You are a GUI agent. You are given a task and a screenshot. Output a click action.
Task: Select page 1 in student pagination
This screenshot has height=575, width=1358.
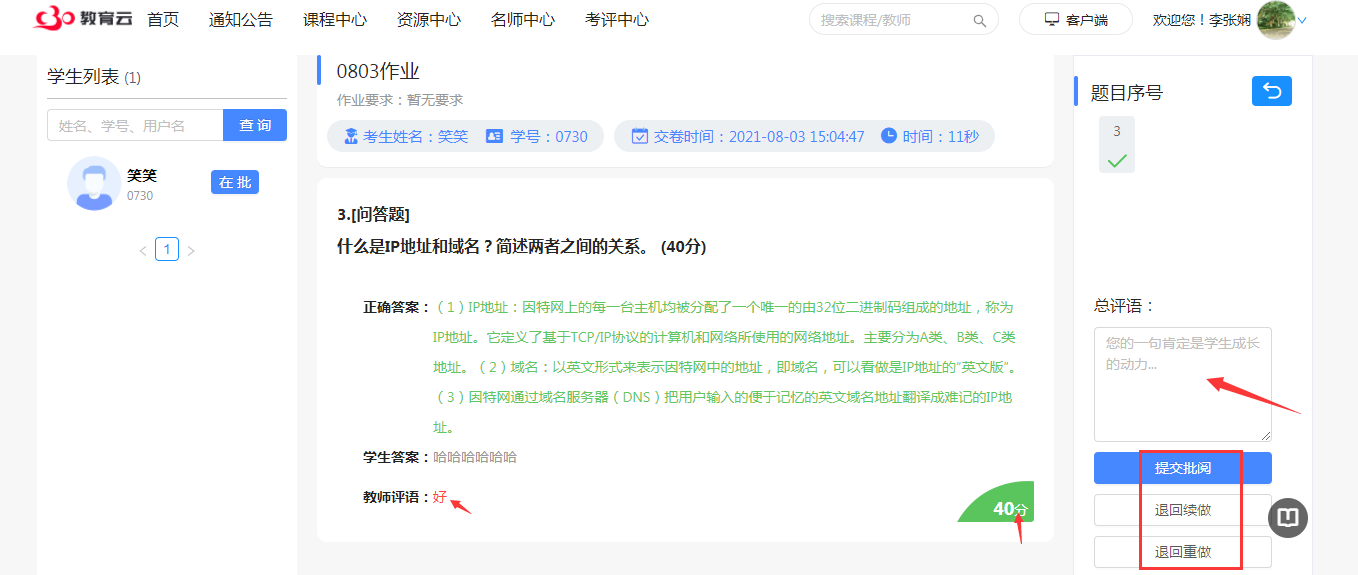tap(167, 249)
